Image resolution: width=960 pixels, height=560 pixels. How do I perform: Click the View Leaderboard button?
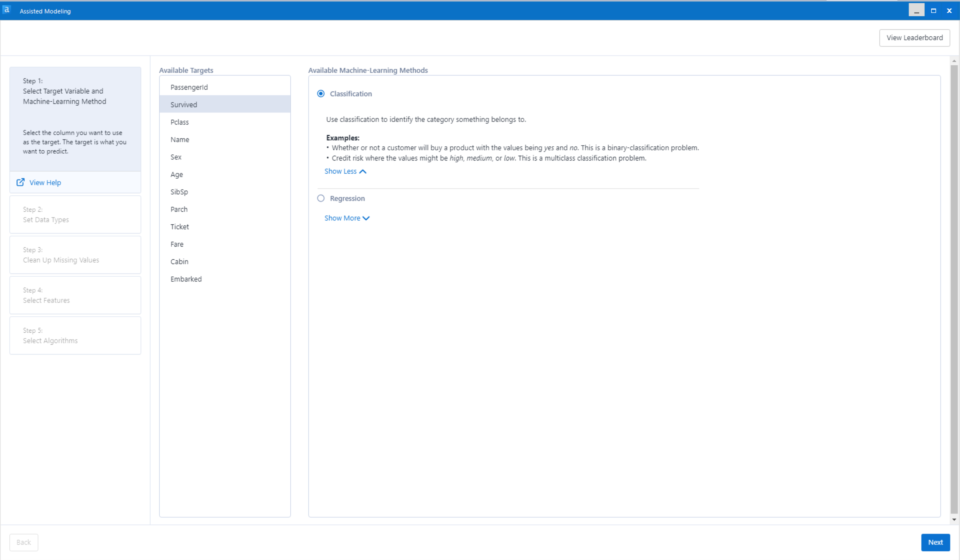point(914,38)
